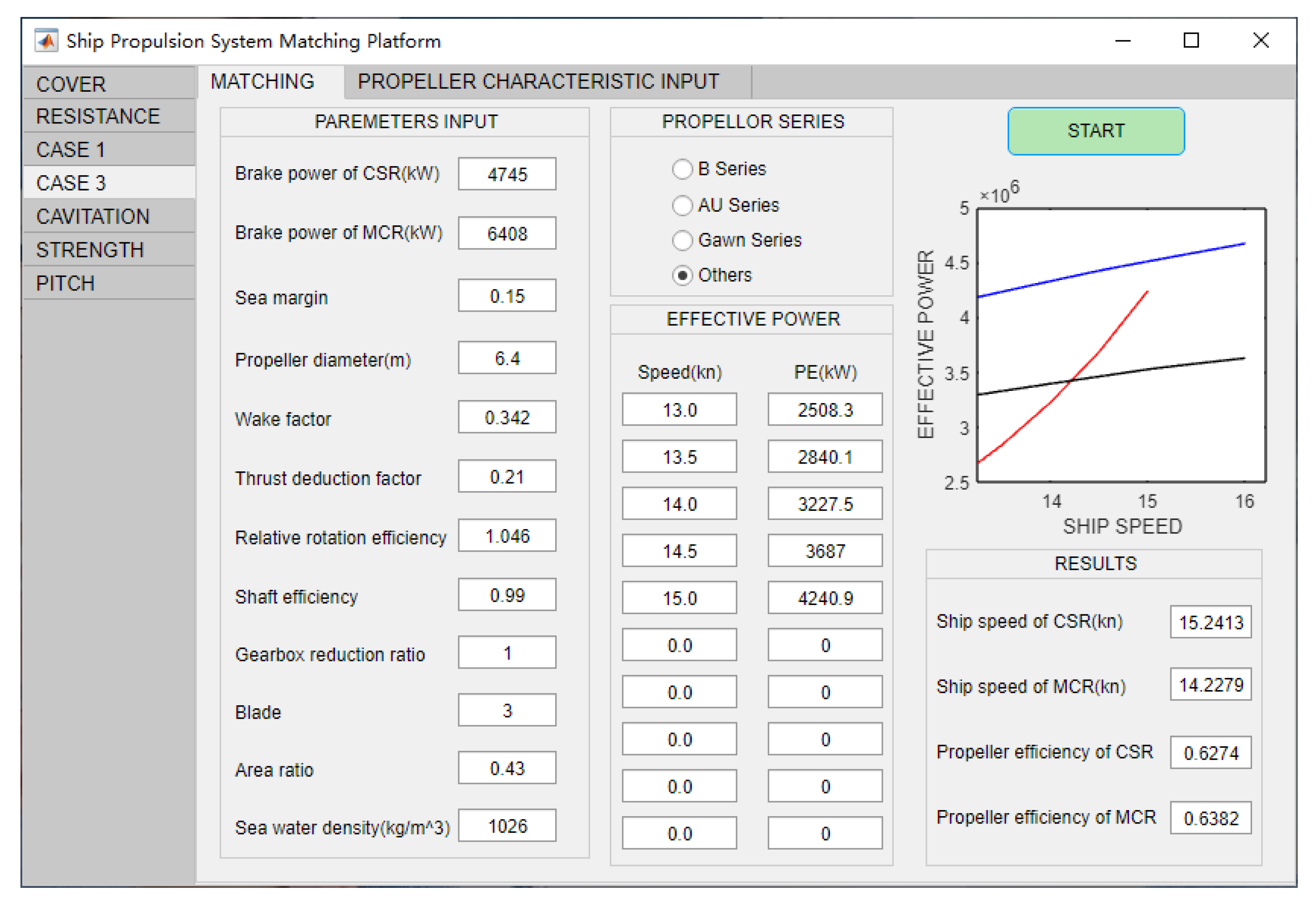The width and height of the screenshot is (1316, 907).
Task: Select the B Series radio button
Action: click(x=682, y=169)
